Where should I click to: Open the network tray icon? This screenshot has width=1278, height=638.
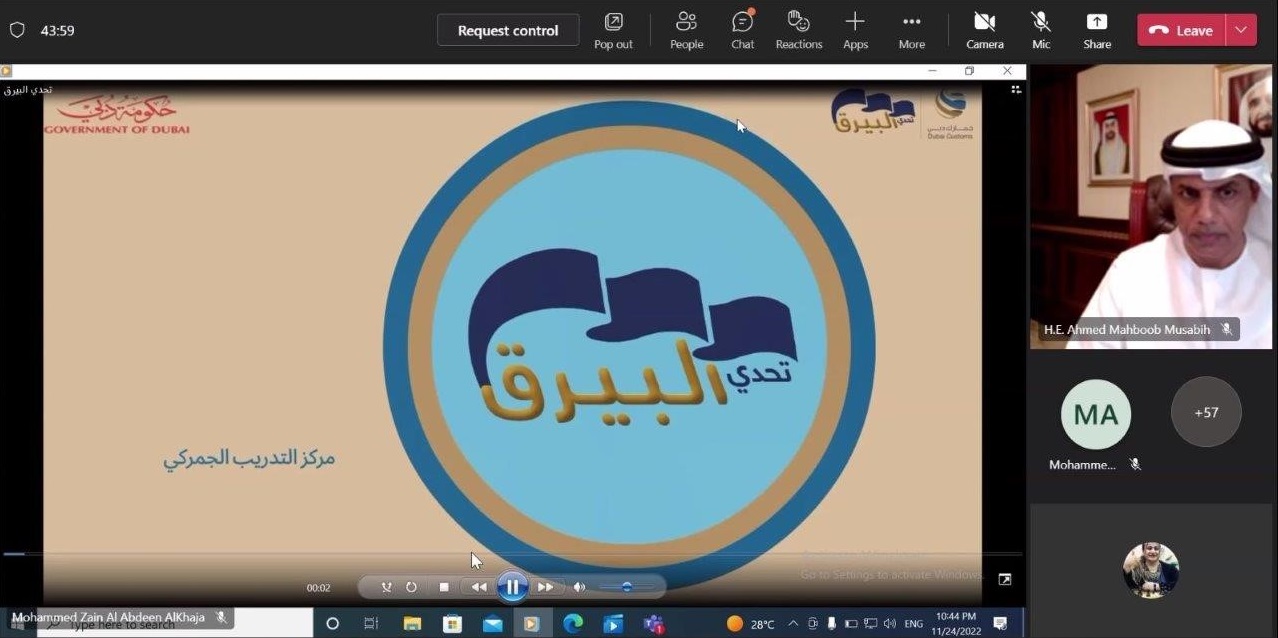[x=871, y=624]
